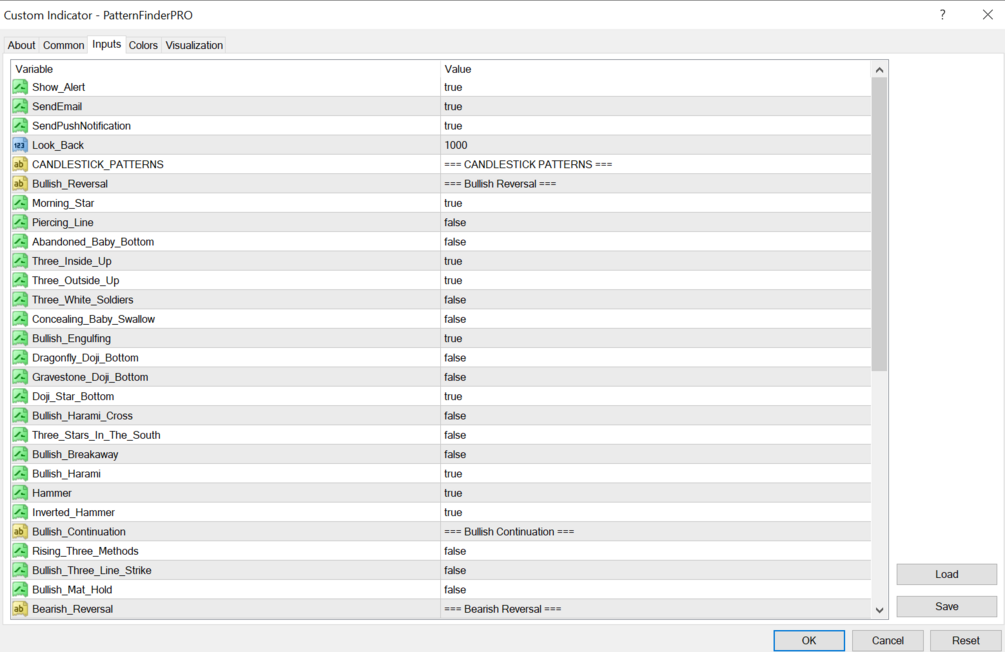Image resolution: width=1005 pixels, height=652 pixels.
Task: Click the Three_Stars_In_The_South variable icon
Action: pos(20,435)
